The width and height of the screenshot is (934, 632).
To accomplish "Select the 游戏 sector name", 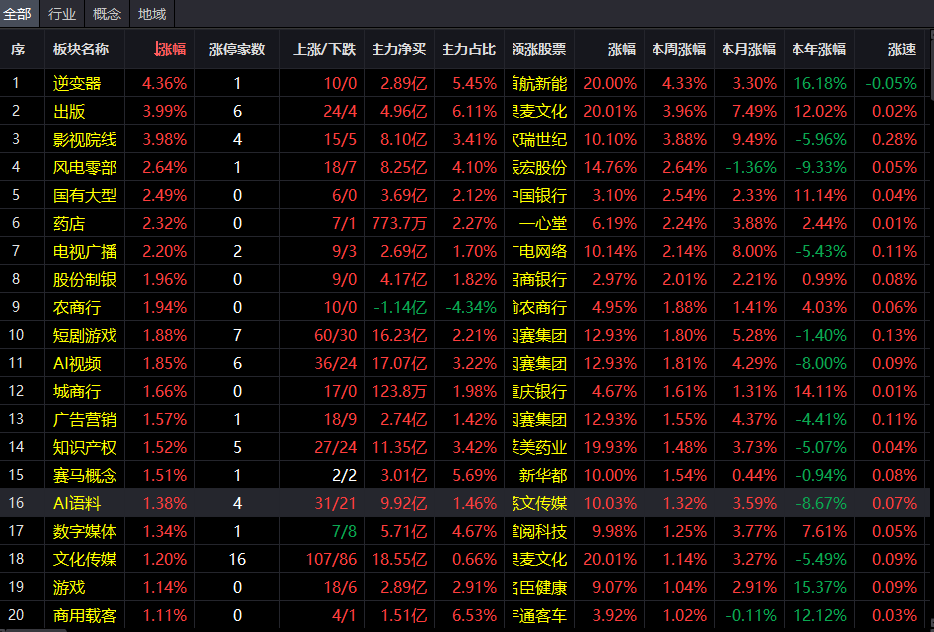I will (69, 587).
